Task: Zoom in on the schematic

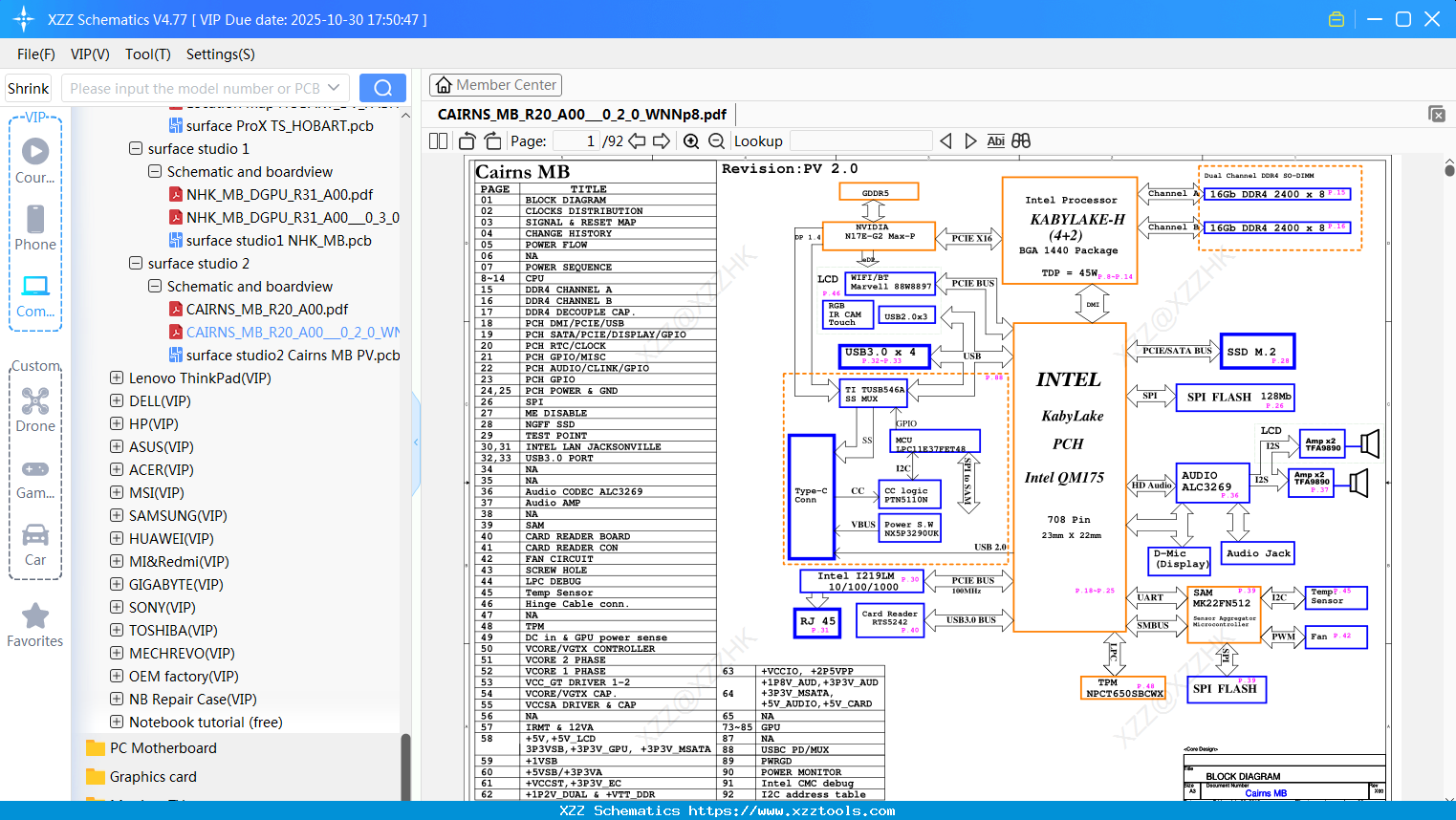Action: tap(691, 141)
